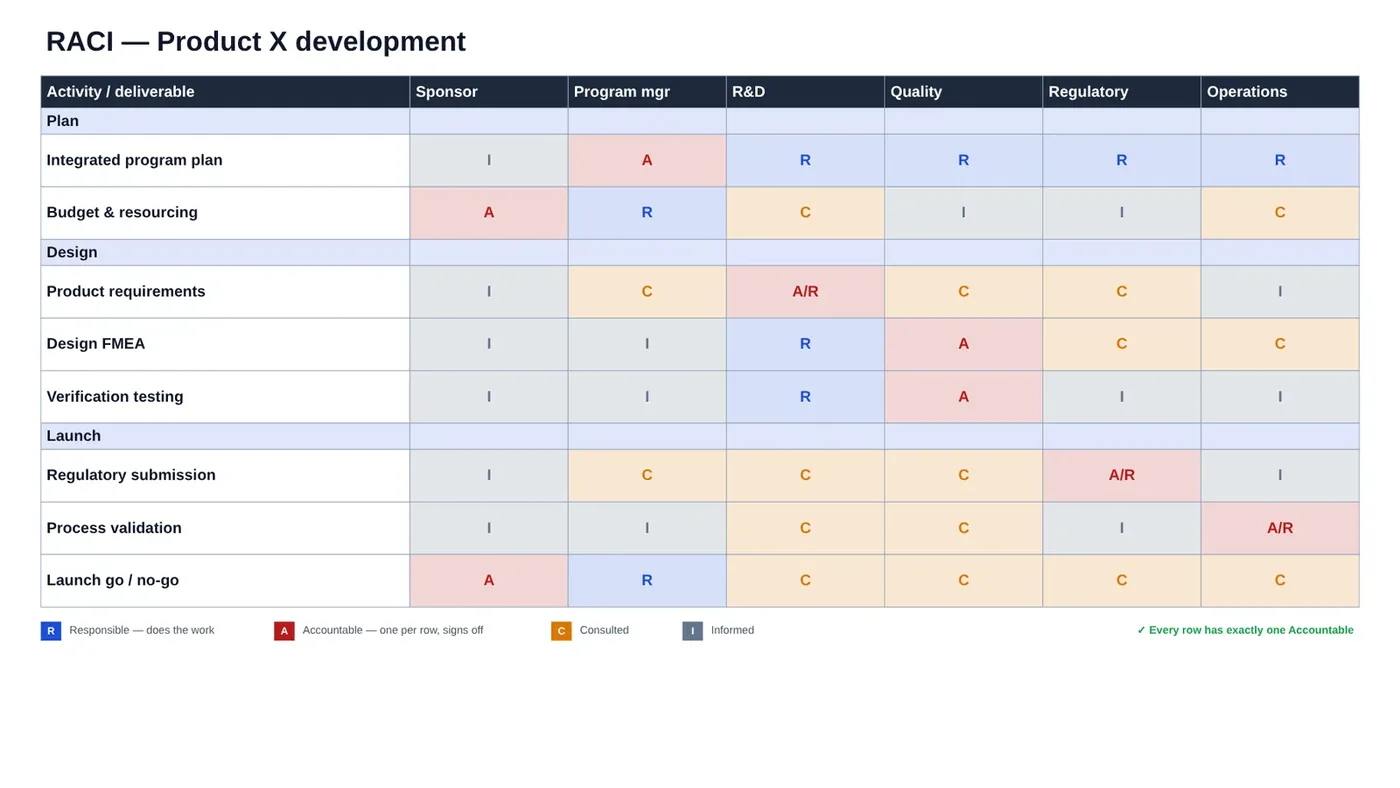This screenshot has width=1400, height=788.
Task: Click the 'Sponsor' column header
Action: click(x=489, y=92)
